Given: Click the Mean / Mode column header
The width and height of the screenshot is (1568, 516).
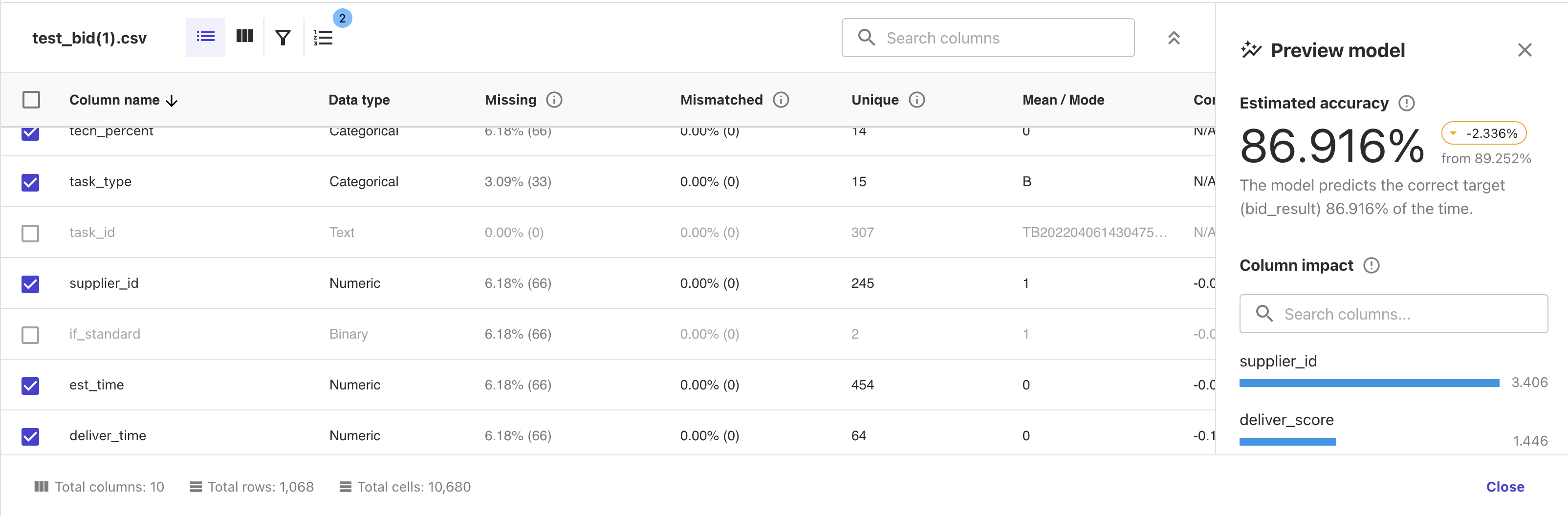Looking at the screenshot, I should (x=1063, y=100).
